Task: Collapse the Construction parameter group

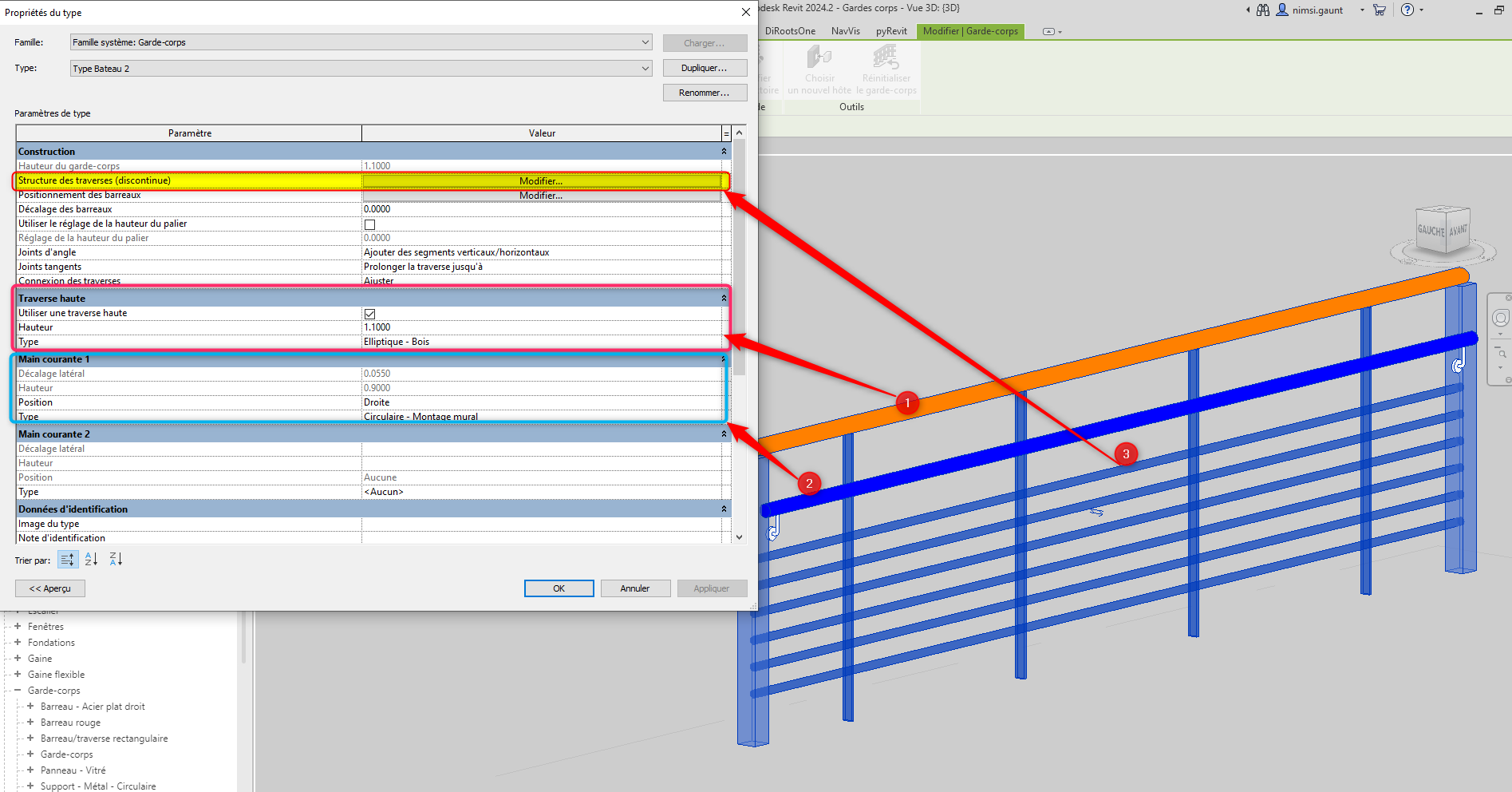Action: 724,152
